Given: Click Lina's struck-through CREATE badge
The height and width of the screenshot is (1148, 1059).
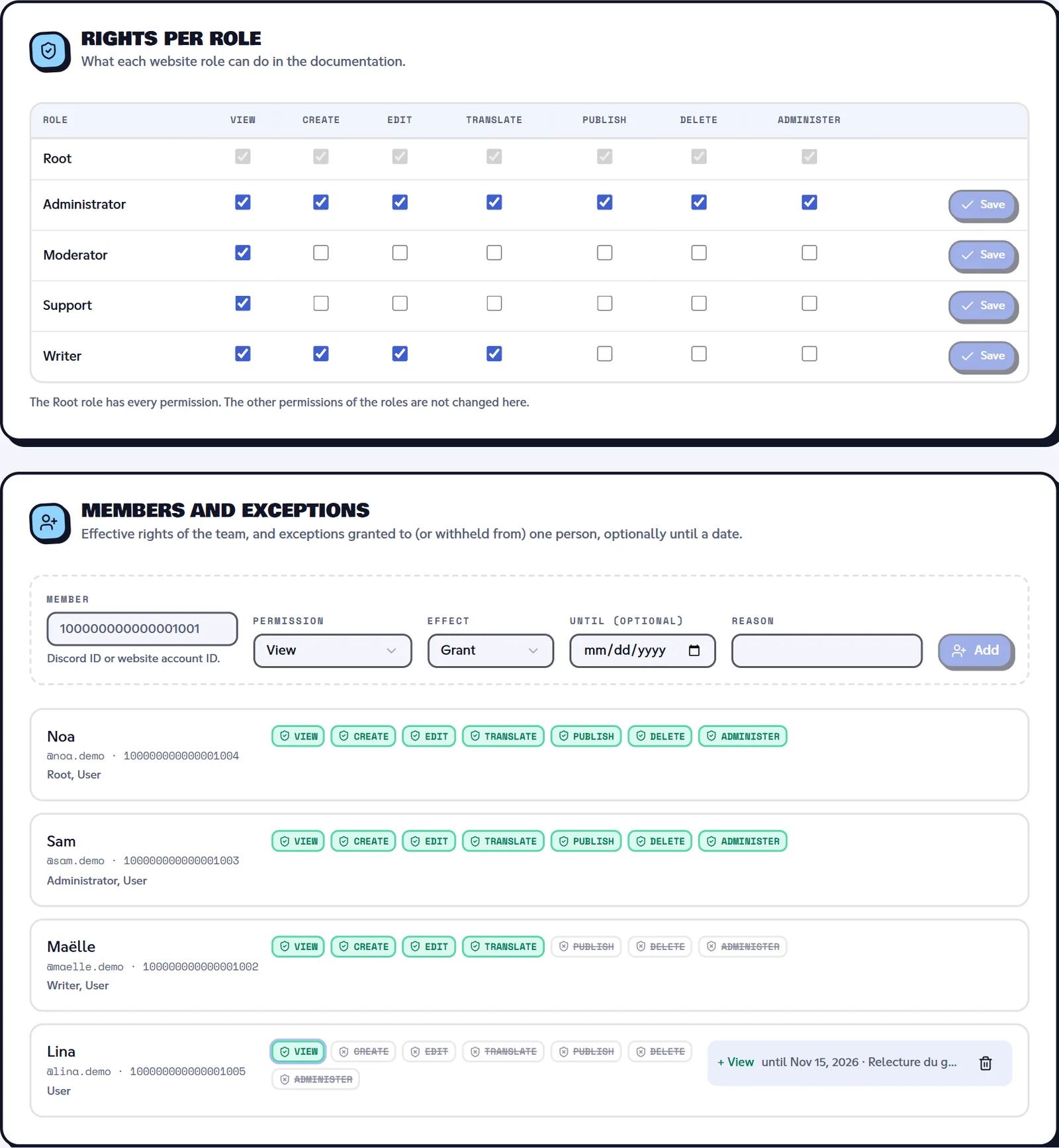Looking at the screenshot, I should tap(363, 1052).
